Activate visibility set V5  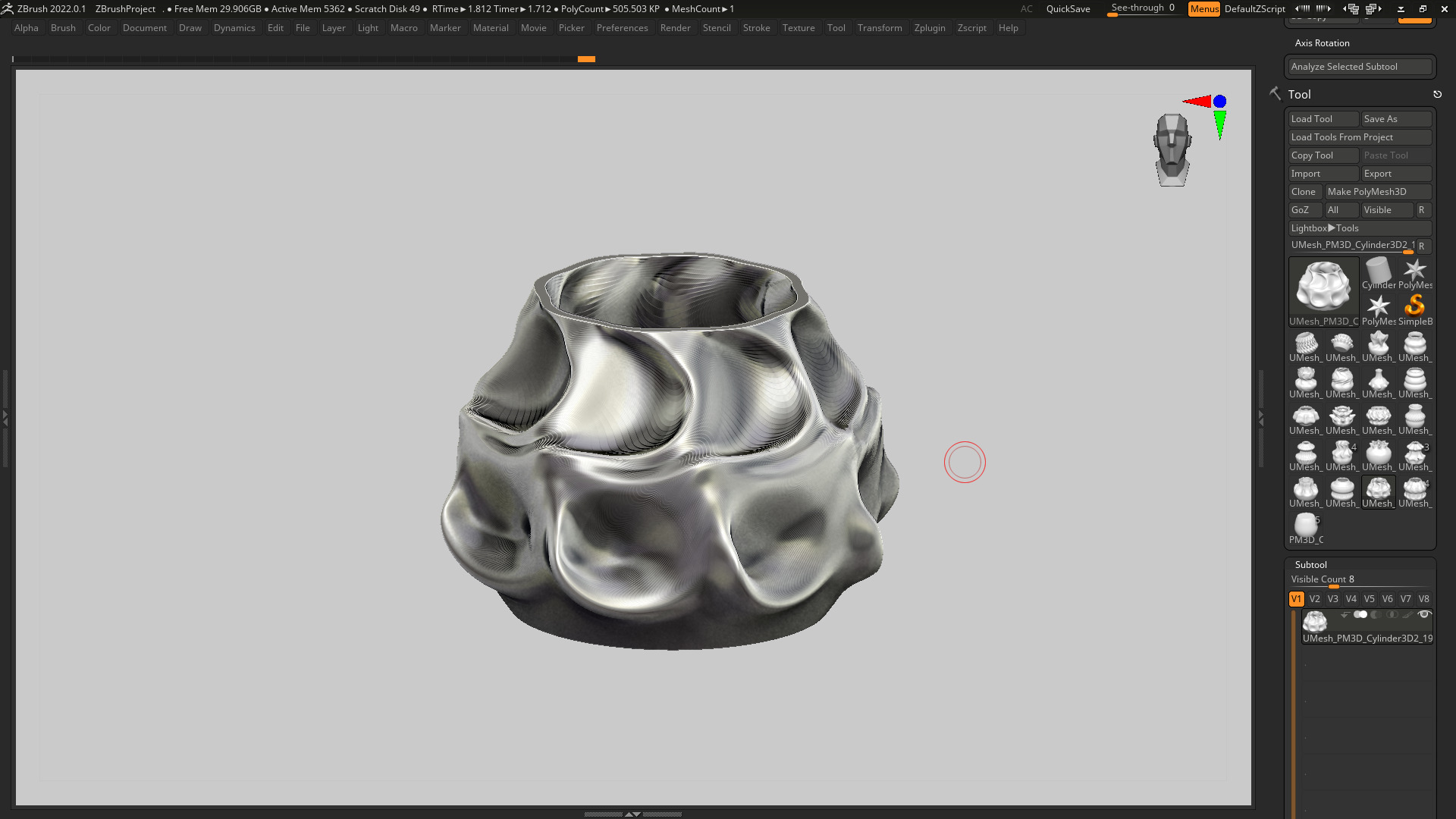[1369, 598]
